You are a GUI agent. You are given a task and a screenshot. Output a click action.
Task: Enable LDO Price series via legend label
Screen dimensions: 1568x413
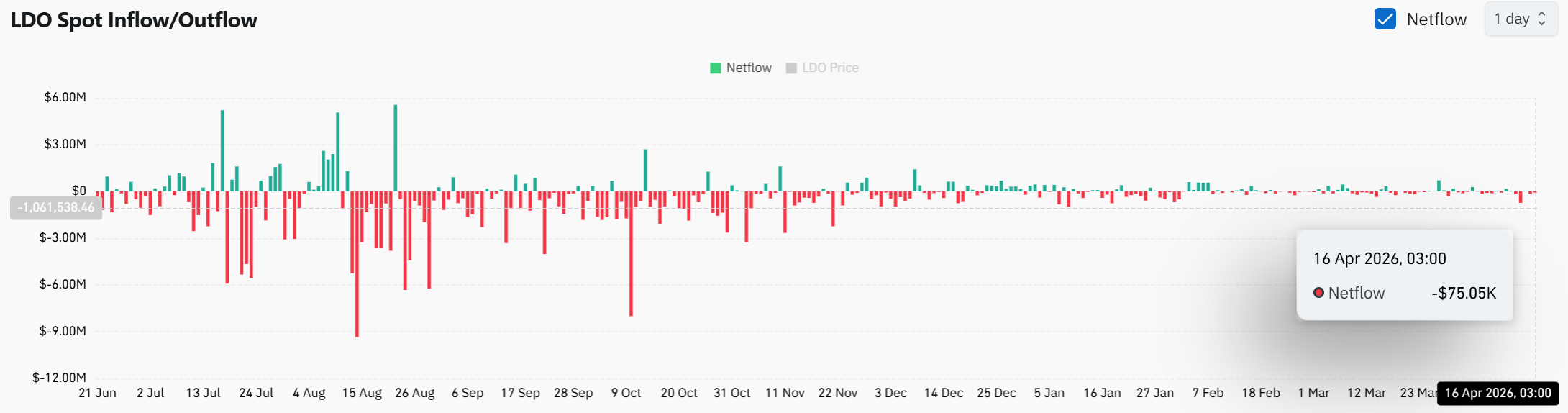tap(830, 68)
